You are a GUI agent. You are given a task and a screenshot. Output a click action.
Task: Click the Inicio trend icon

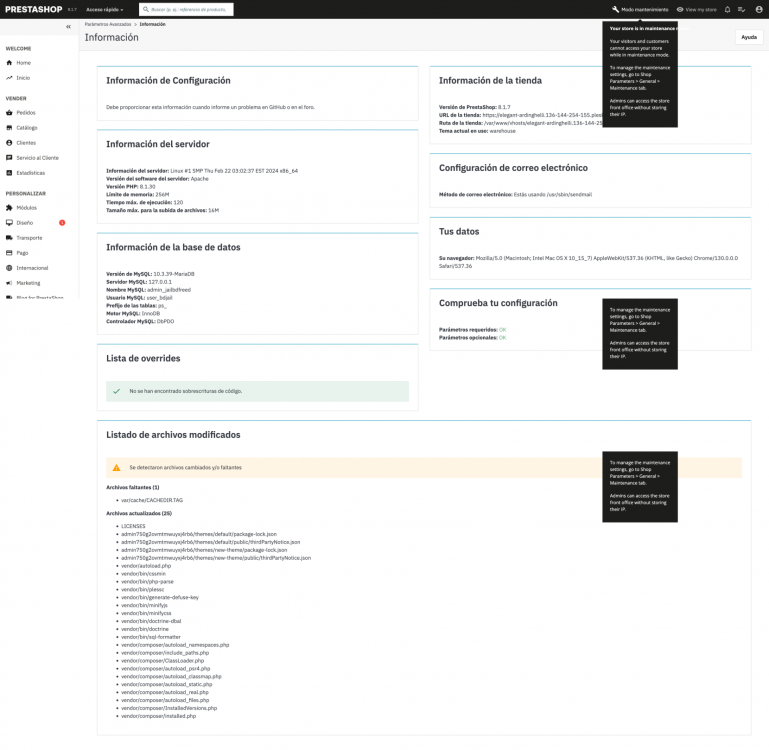click(x=9, y=78)
